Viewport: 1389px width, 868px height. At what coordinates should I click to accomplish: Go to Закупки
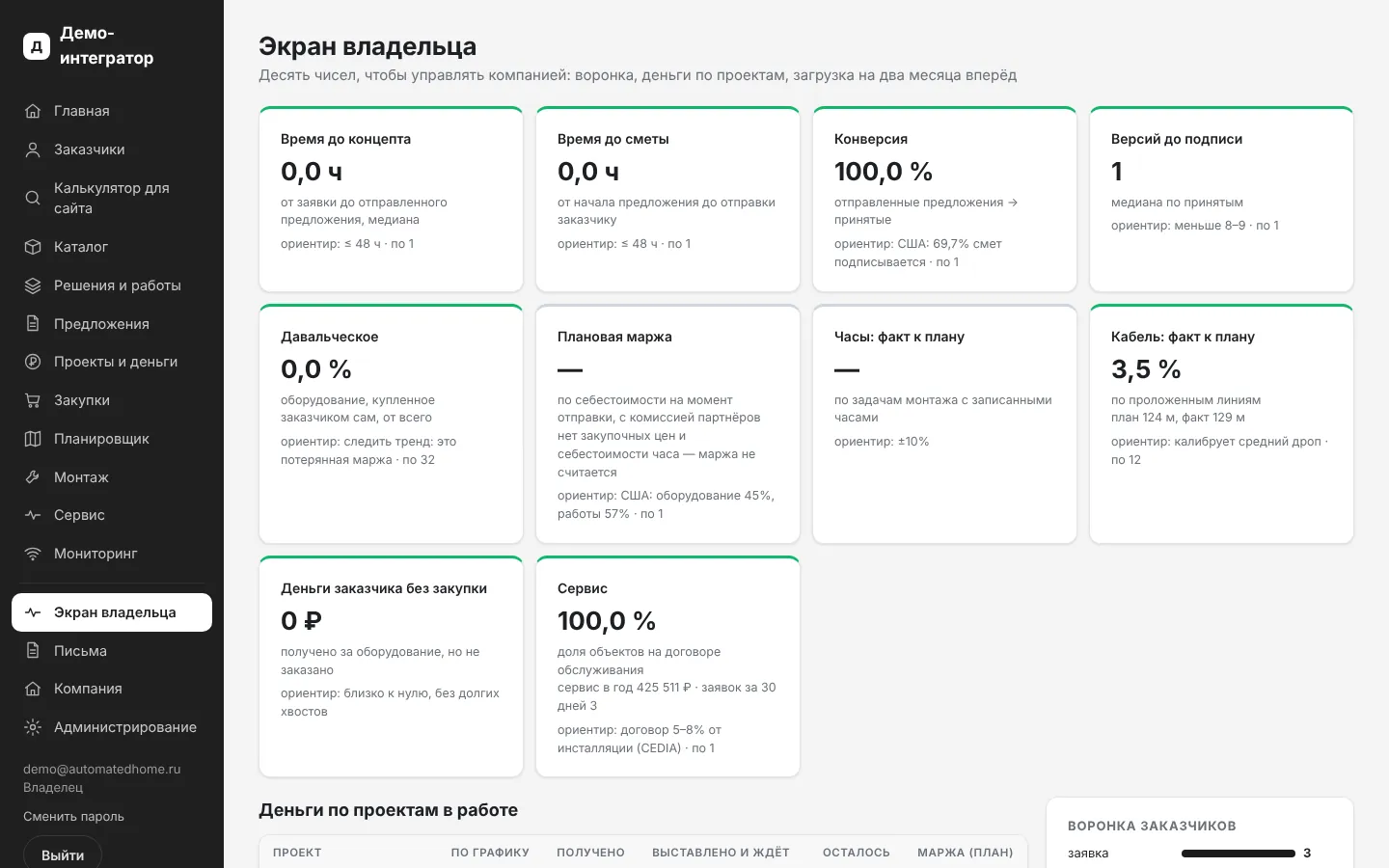(112, 400)
